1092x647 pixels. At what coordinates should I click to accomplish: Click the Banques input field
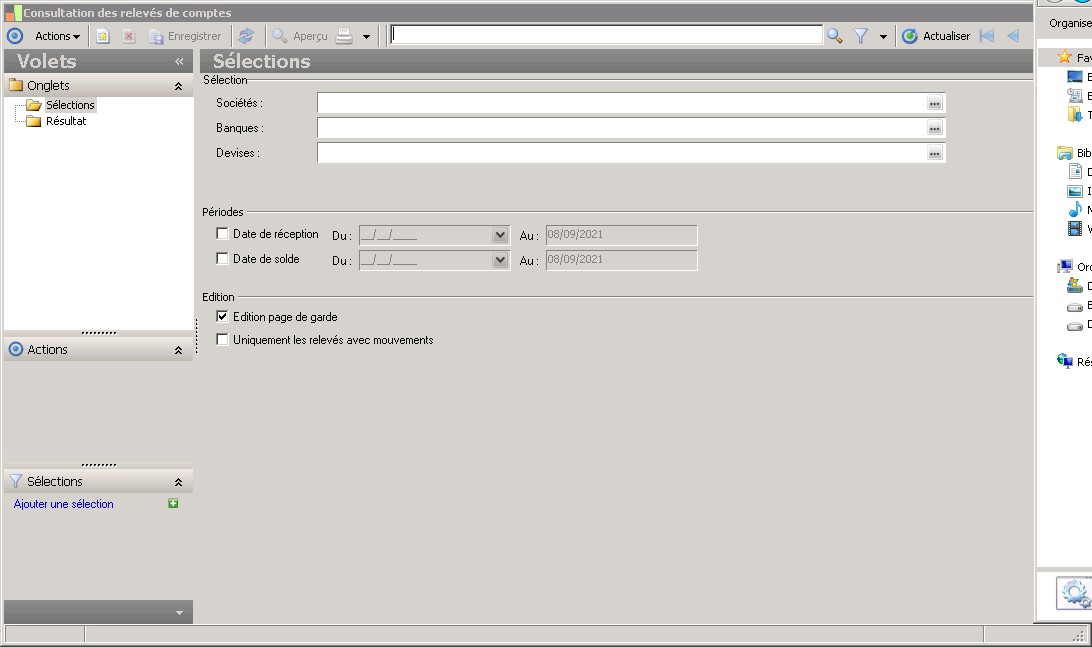pos(621,128)
